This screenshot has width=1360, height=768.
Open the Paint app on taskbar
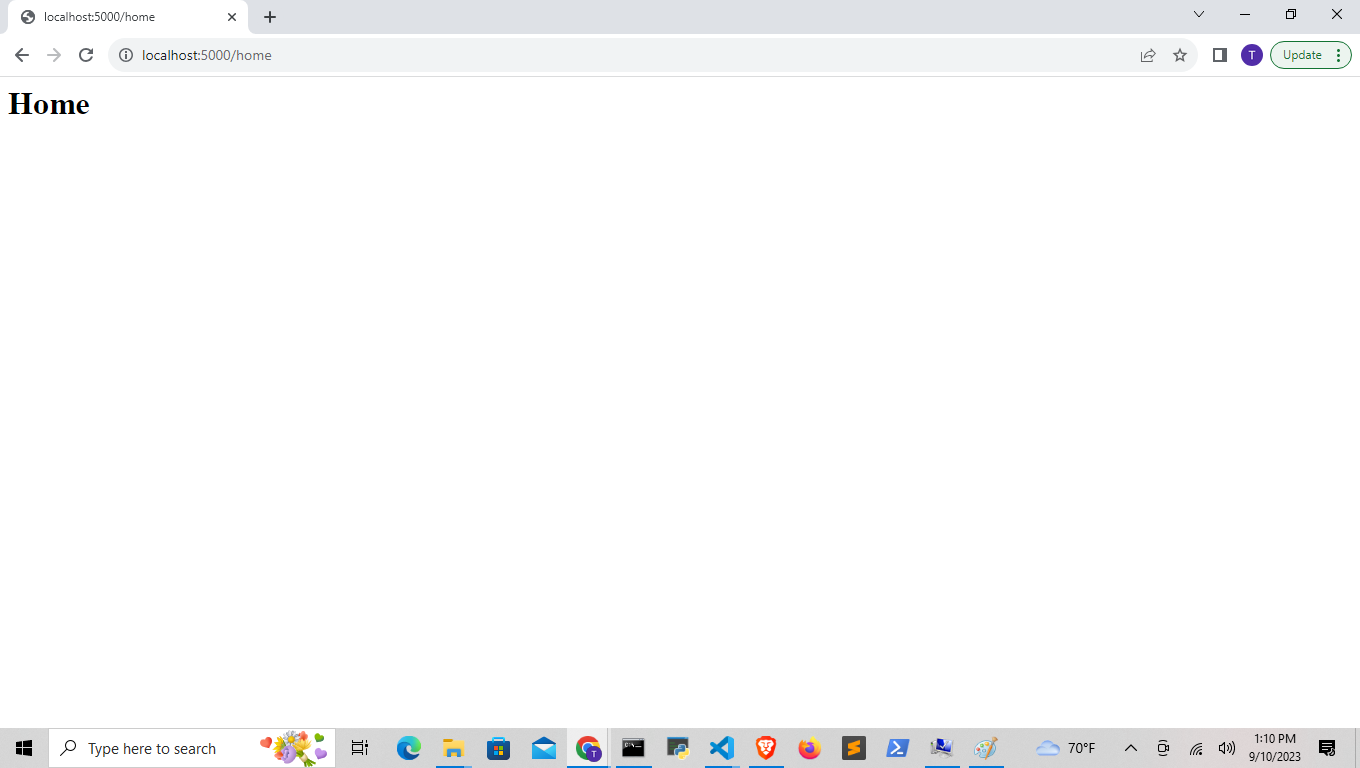(986, 748)
